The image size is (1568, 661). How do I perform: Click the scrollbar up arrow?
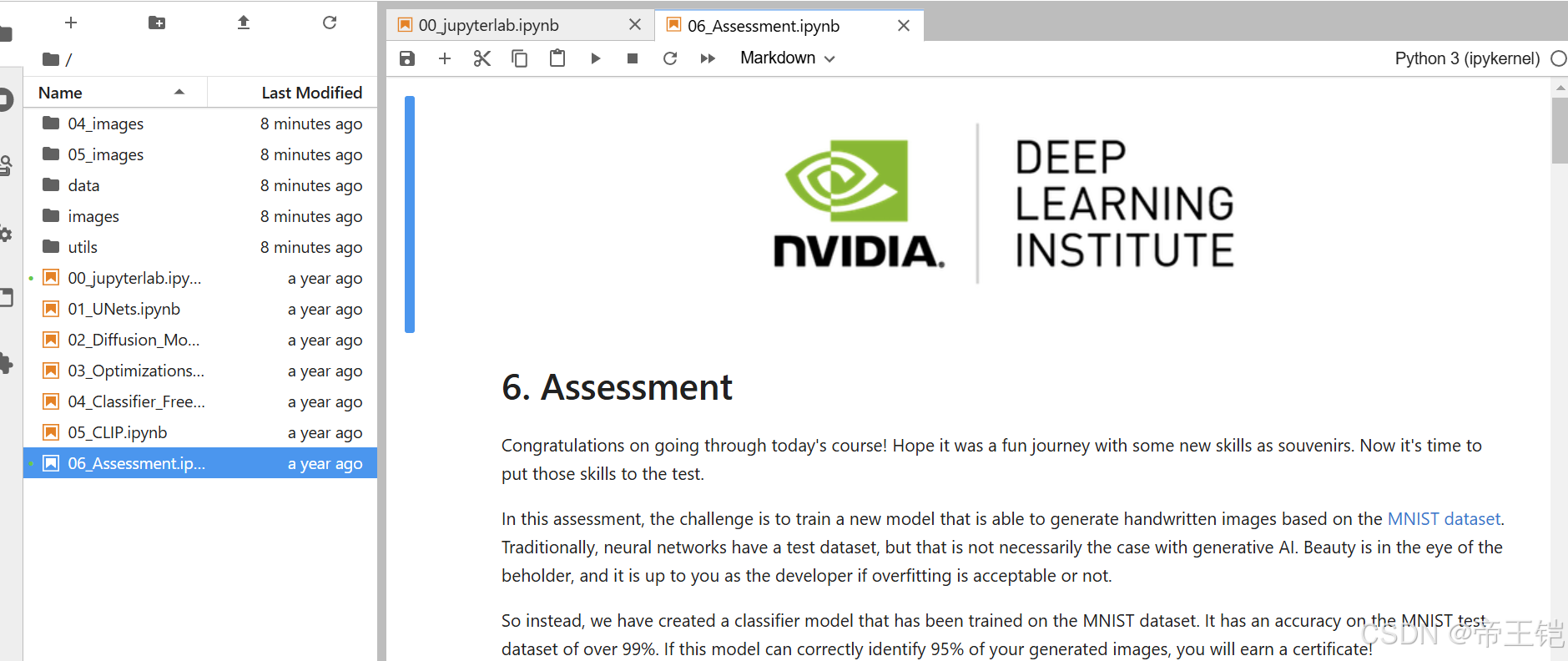(x=1560, y=87)
